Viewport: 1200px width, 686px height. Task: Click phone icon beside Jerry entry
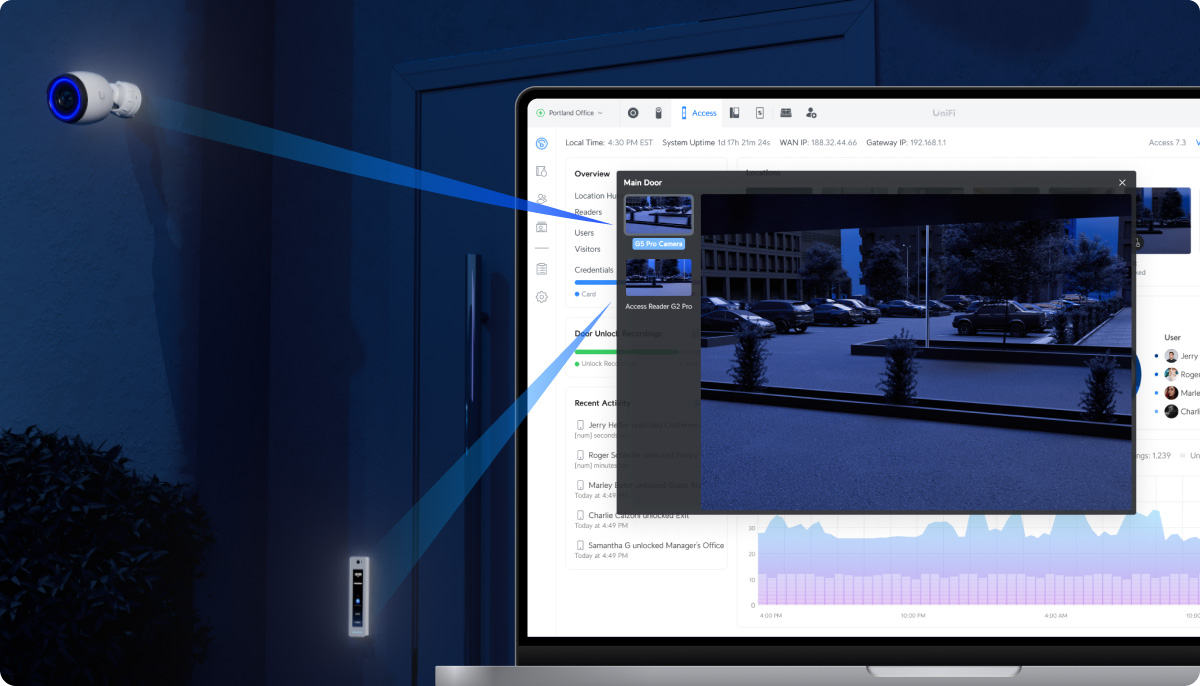coord(580,425)
